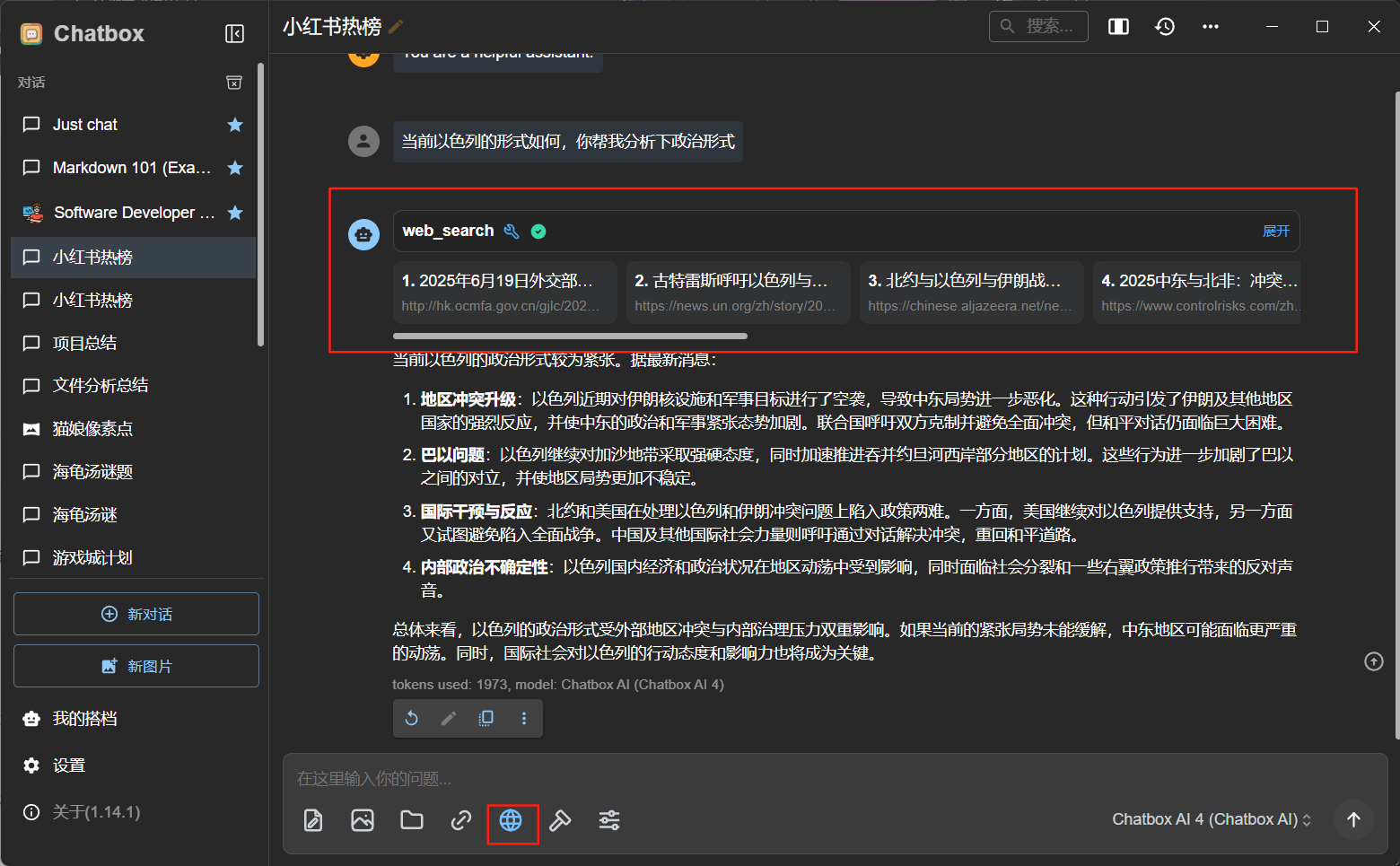Click the bold heading 内部政治不确定性
1400x866 pixels.
click(485, 567)
